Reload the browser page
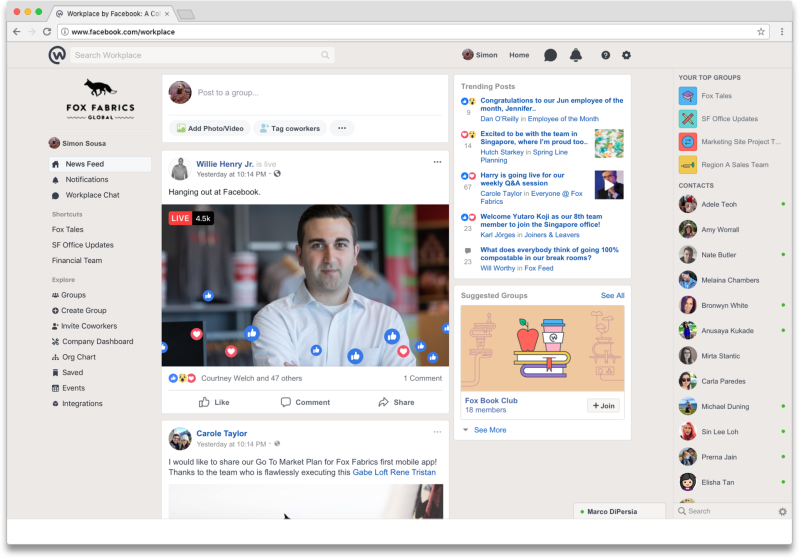The height and width of the screenshot is (558, 799). pyautogui.click(x=47, y=32)
